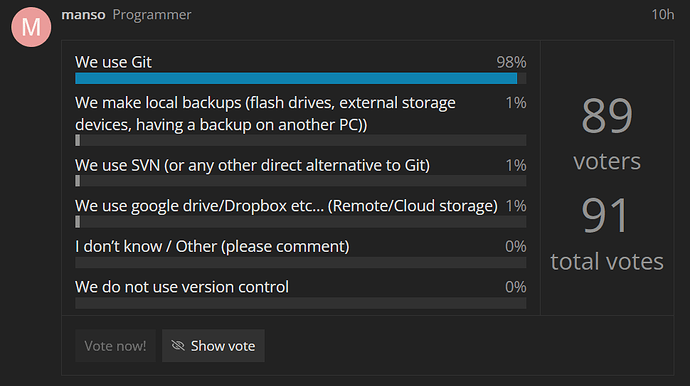This screenshot has height=386, width=690.
Task: Click the crossed-out eye icon on the Show vote button
Action: tap(178, 346)
